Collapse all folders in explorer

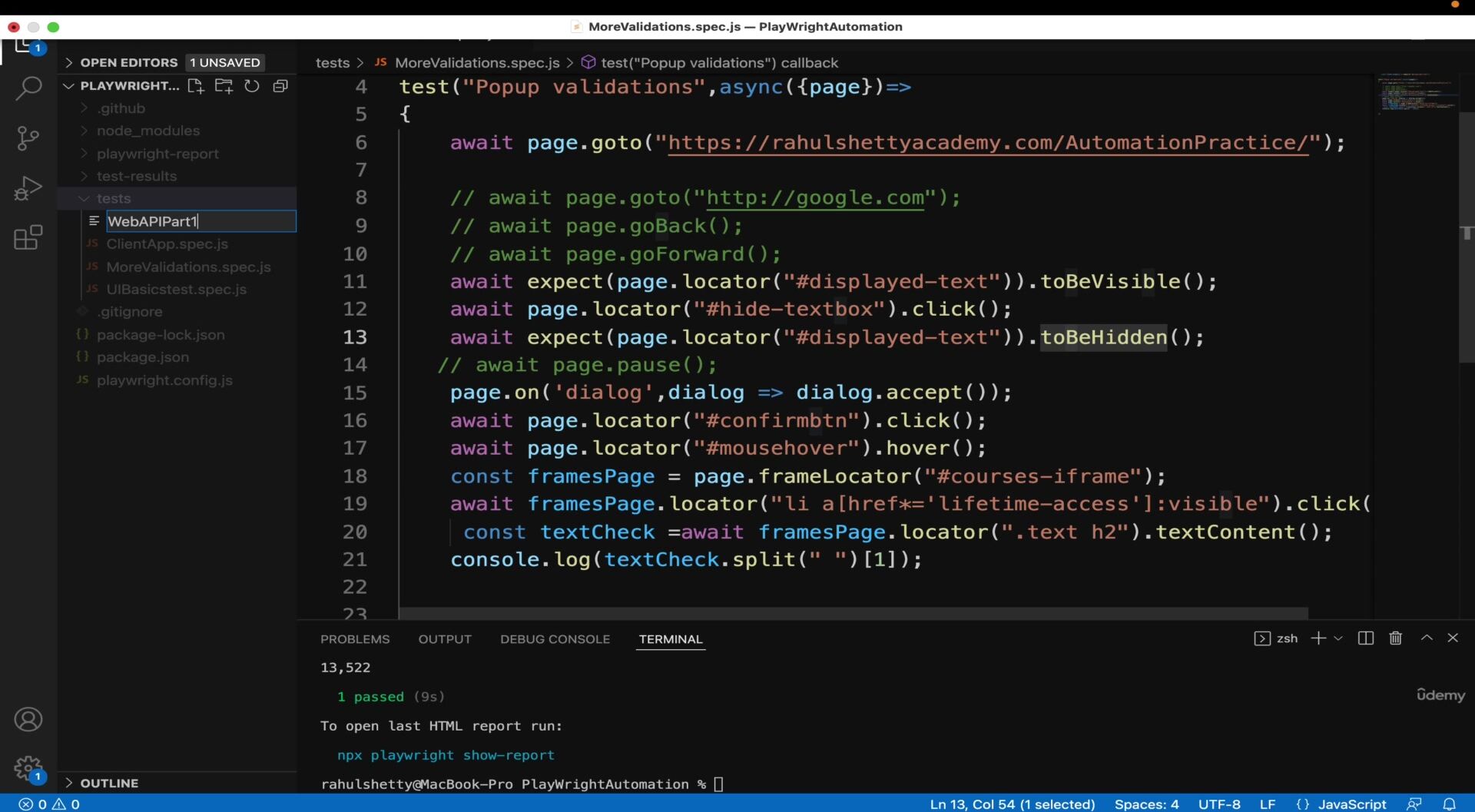click(x=280, y=86)
